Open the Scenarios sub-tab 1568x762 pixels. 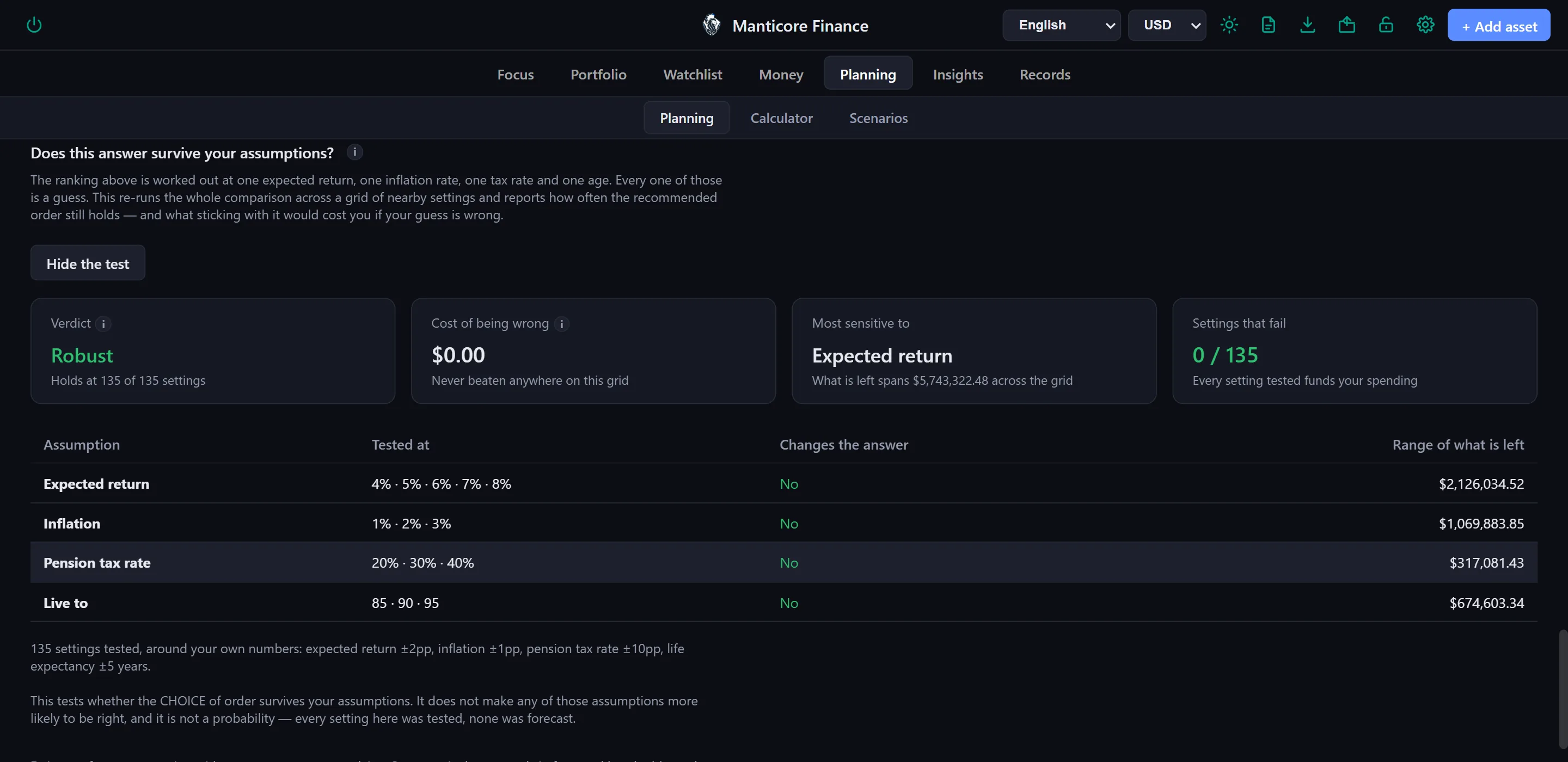(878, 118)
